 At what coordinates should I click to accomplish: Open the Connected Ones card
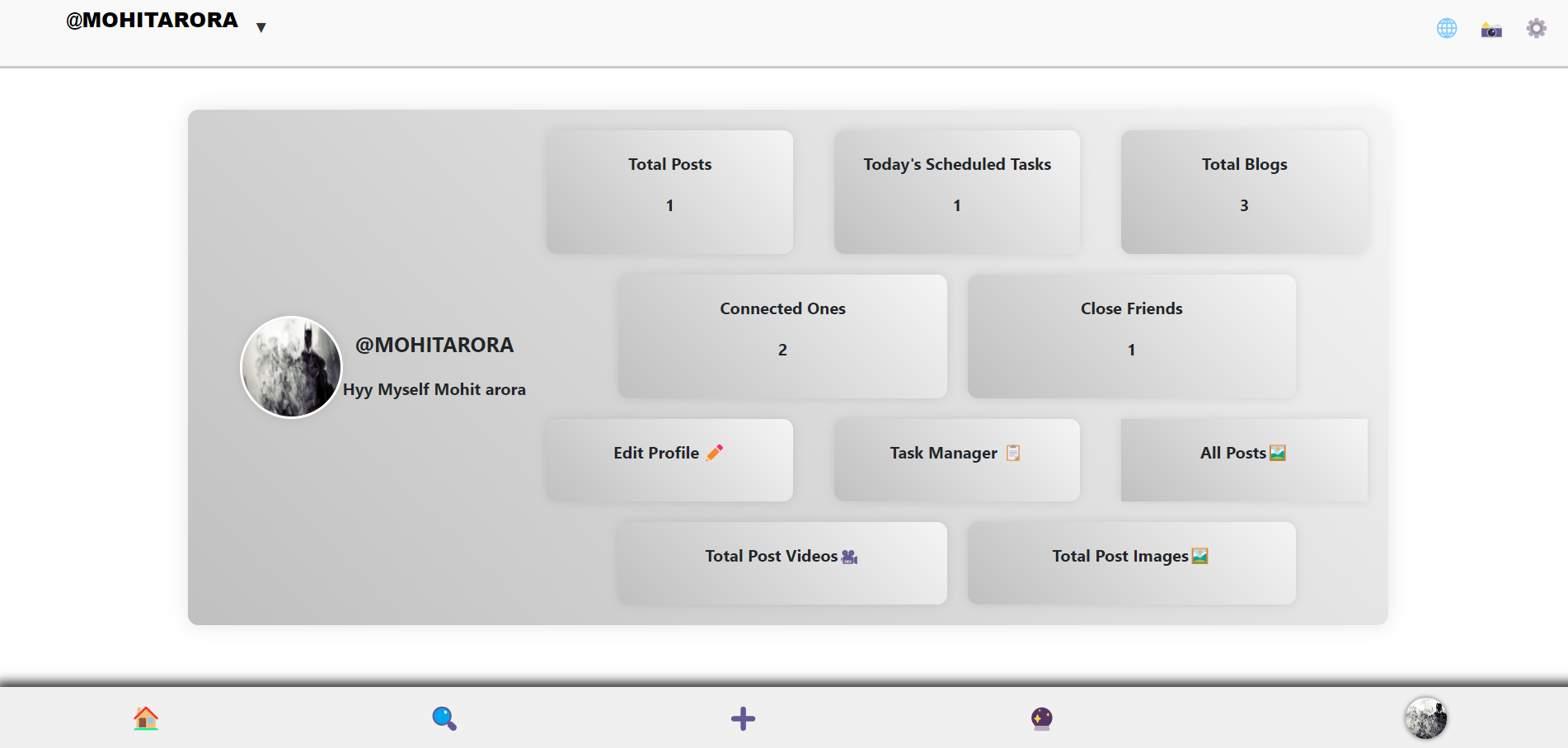(x=782, y=336)
